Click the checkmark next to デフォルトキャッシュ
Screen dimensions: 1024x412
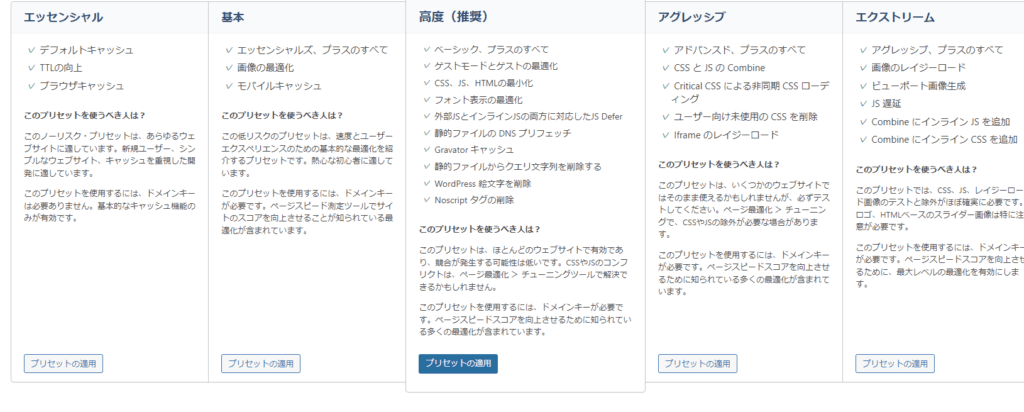coord(31,50)
